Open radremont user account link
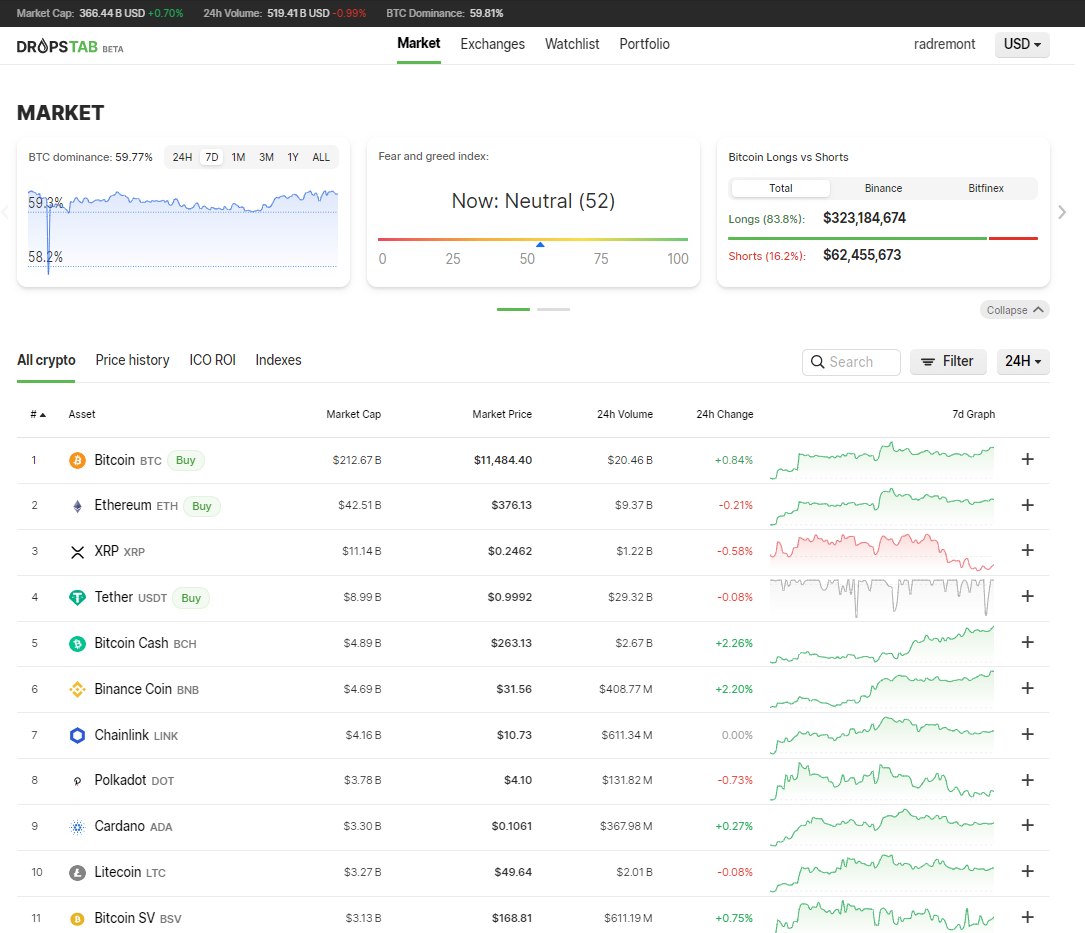Screen dimensions: 1085x933 944,44
